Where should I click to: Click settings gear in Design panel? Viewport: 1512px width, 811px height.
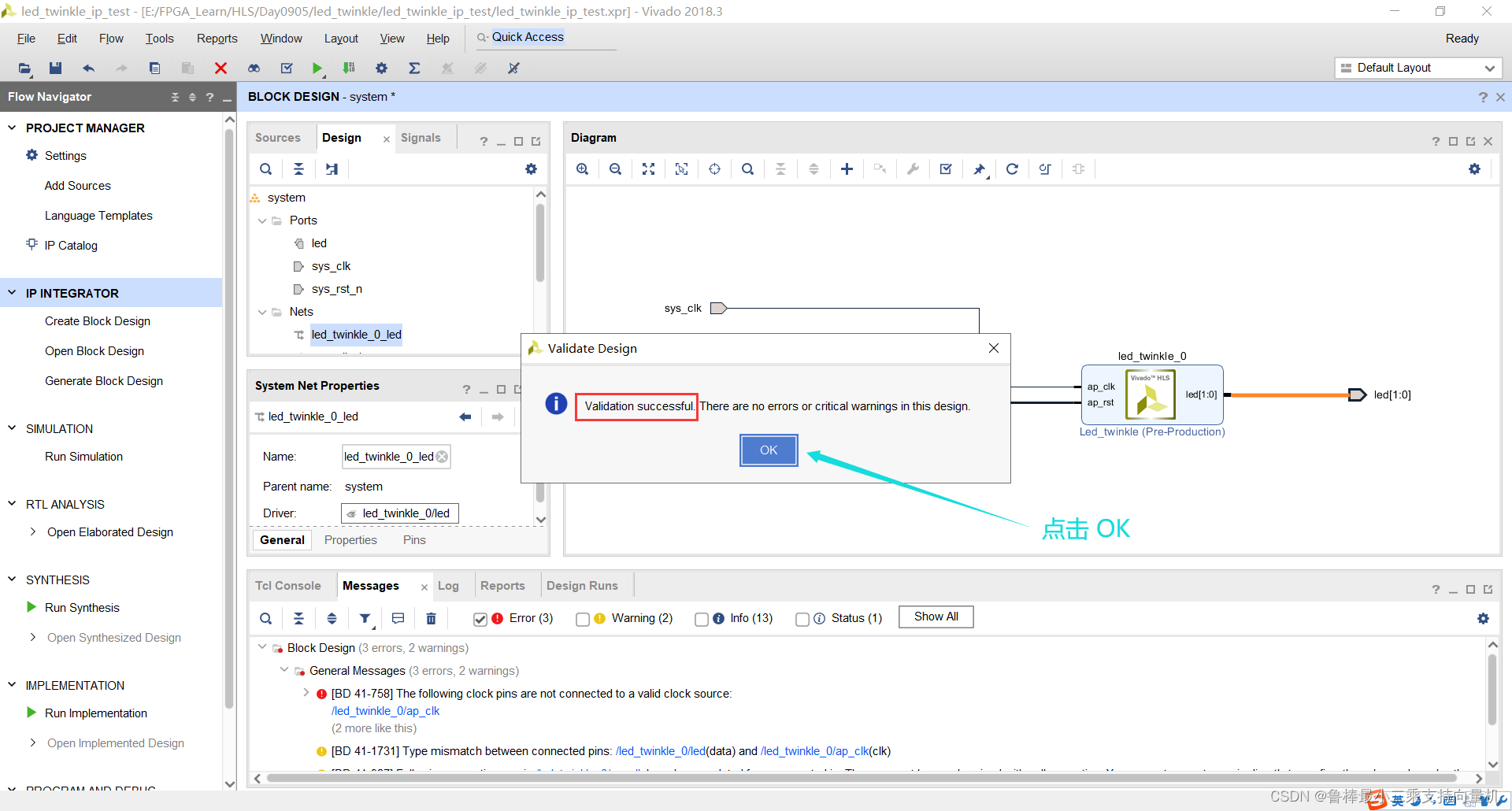531,169
